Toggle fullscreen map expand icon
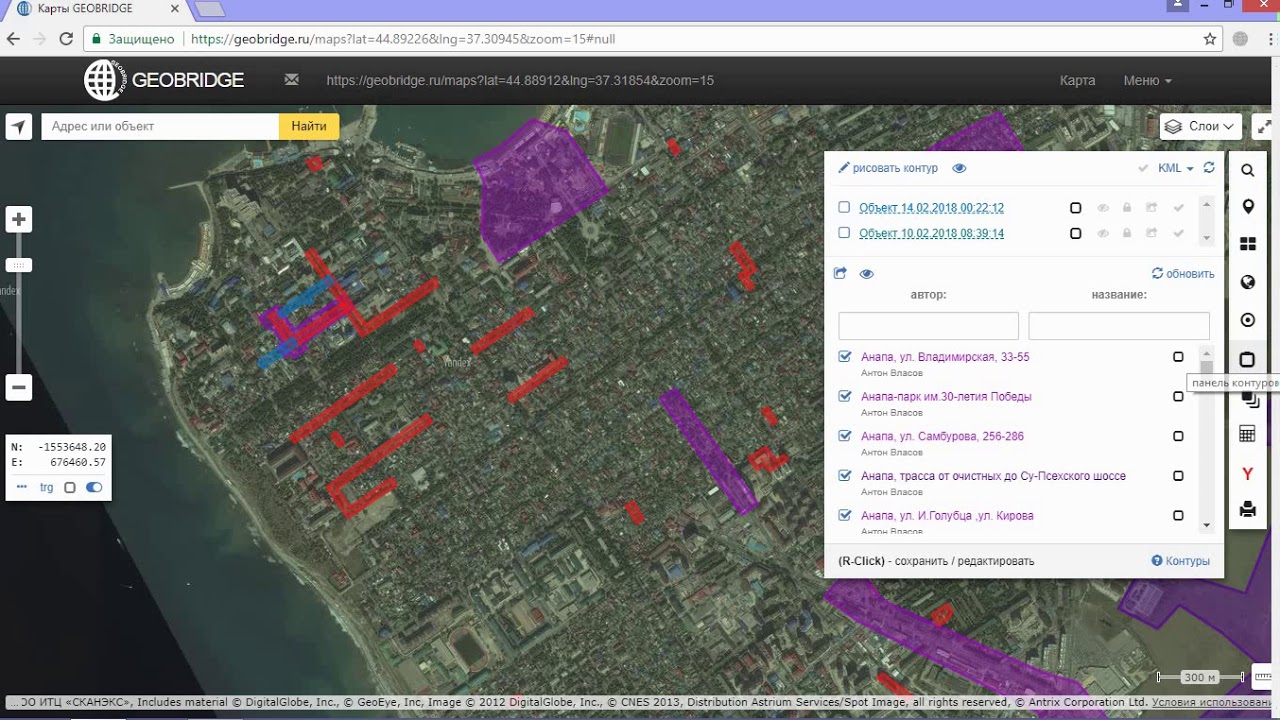This screenshot has width=1280, height=720. click(1265, 128)
